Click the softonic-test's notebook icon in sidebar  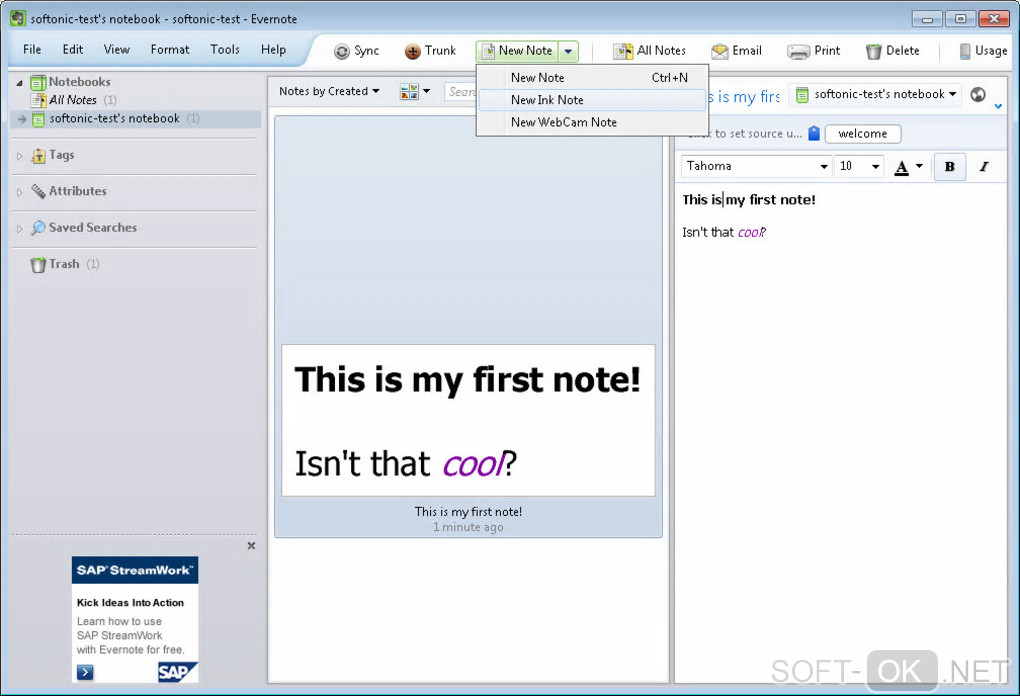(38, 119)
